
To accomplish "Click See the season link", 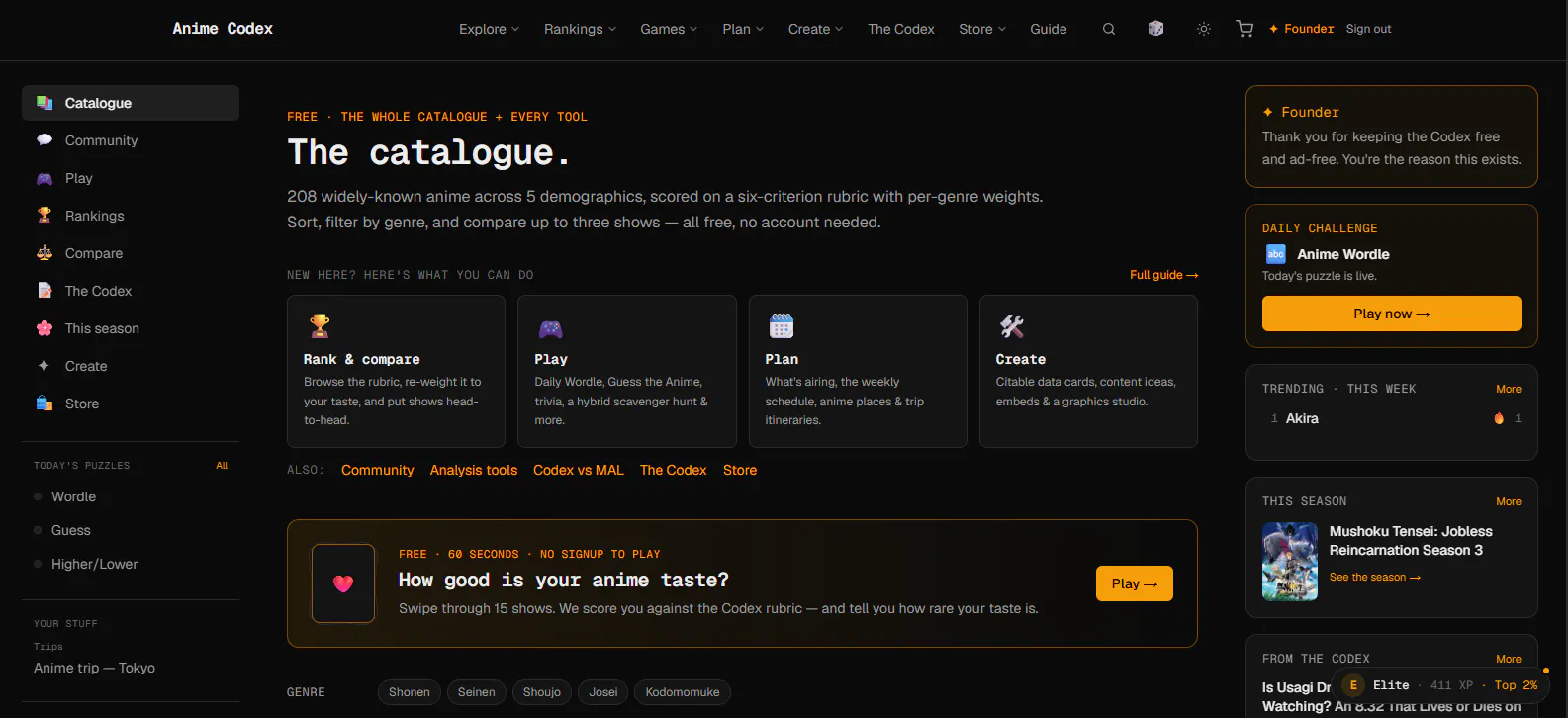I will click(1375, 577).
